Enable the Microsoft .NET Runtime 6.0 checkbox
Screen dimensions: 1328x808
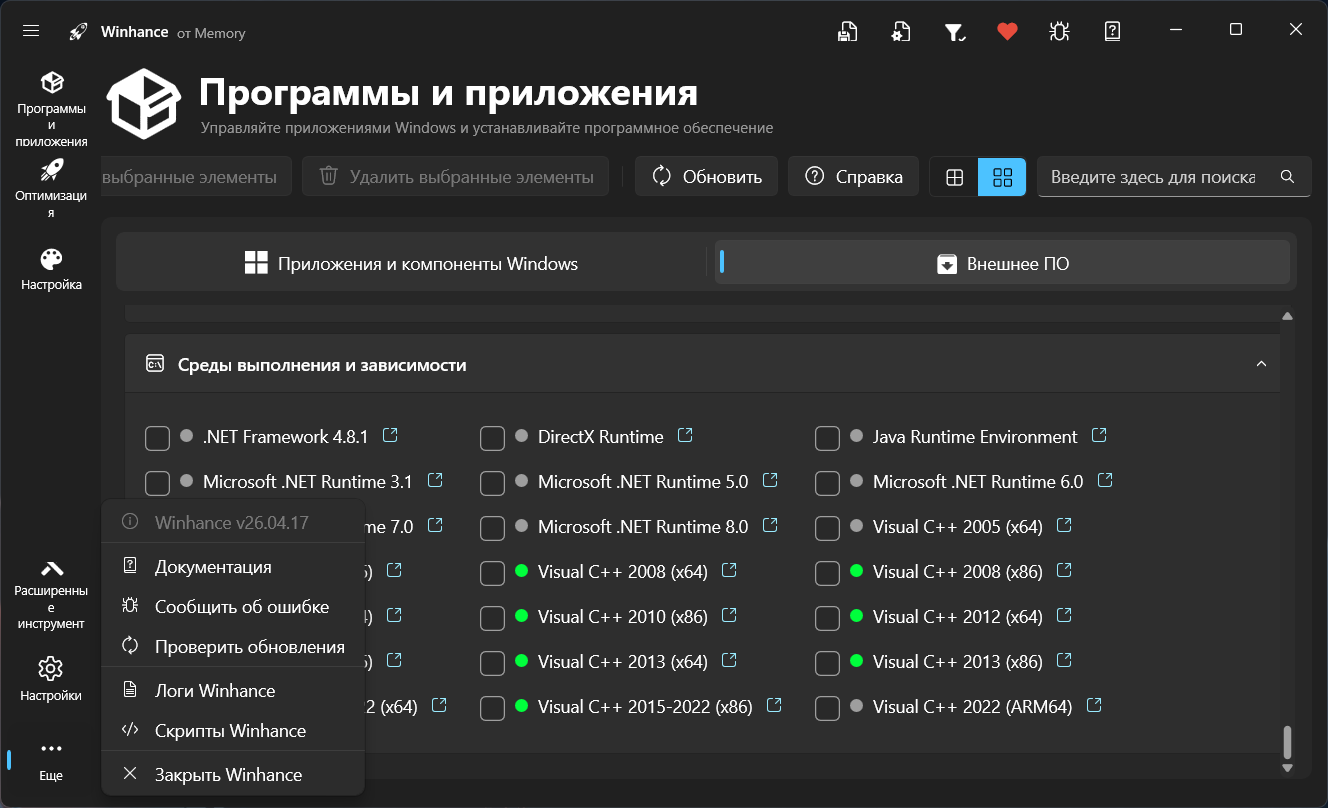(x=827, y=483)
